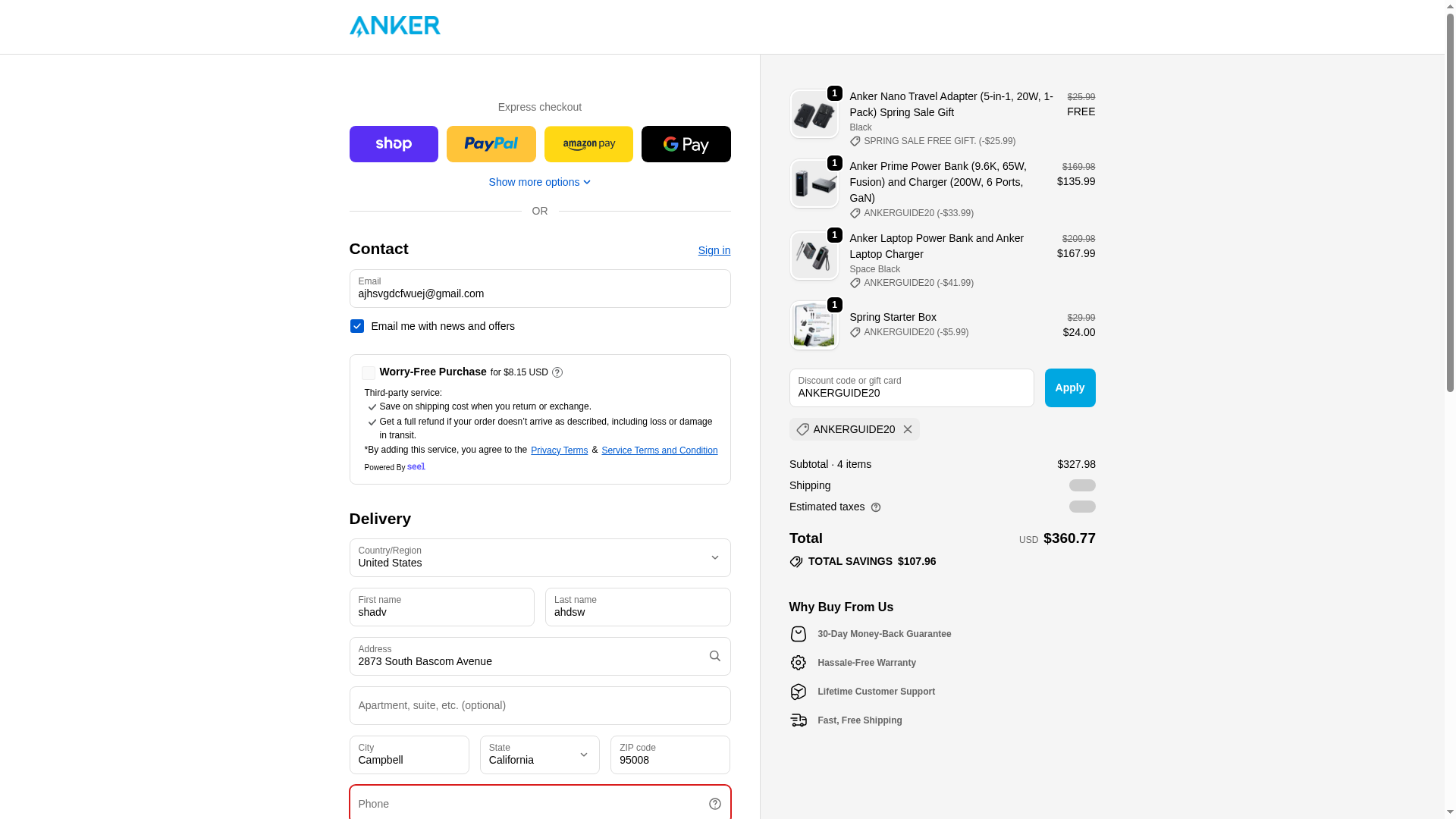Show estimated taxes info tooltip

pyautogui.click(x=876, y=507)
